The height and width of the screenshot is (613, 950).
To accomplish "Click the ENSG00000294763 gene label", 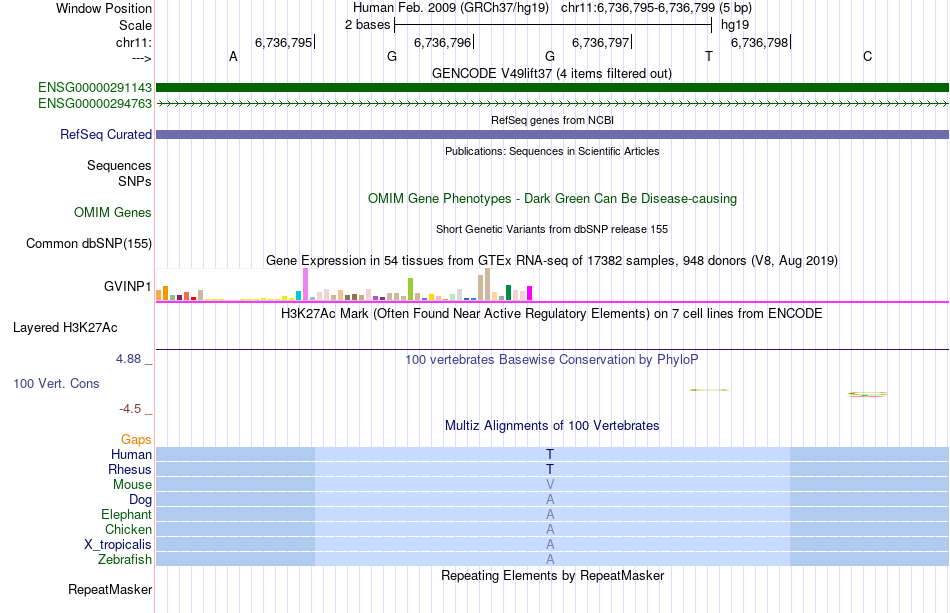I will pyautogui.click(x=95, y=104).
